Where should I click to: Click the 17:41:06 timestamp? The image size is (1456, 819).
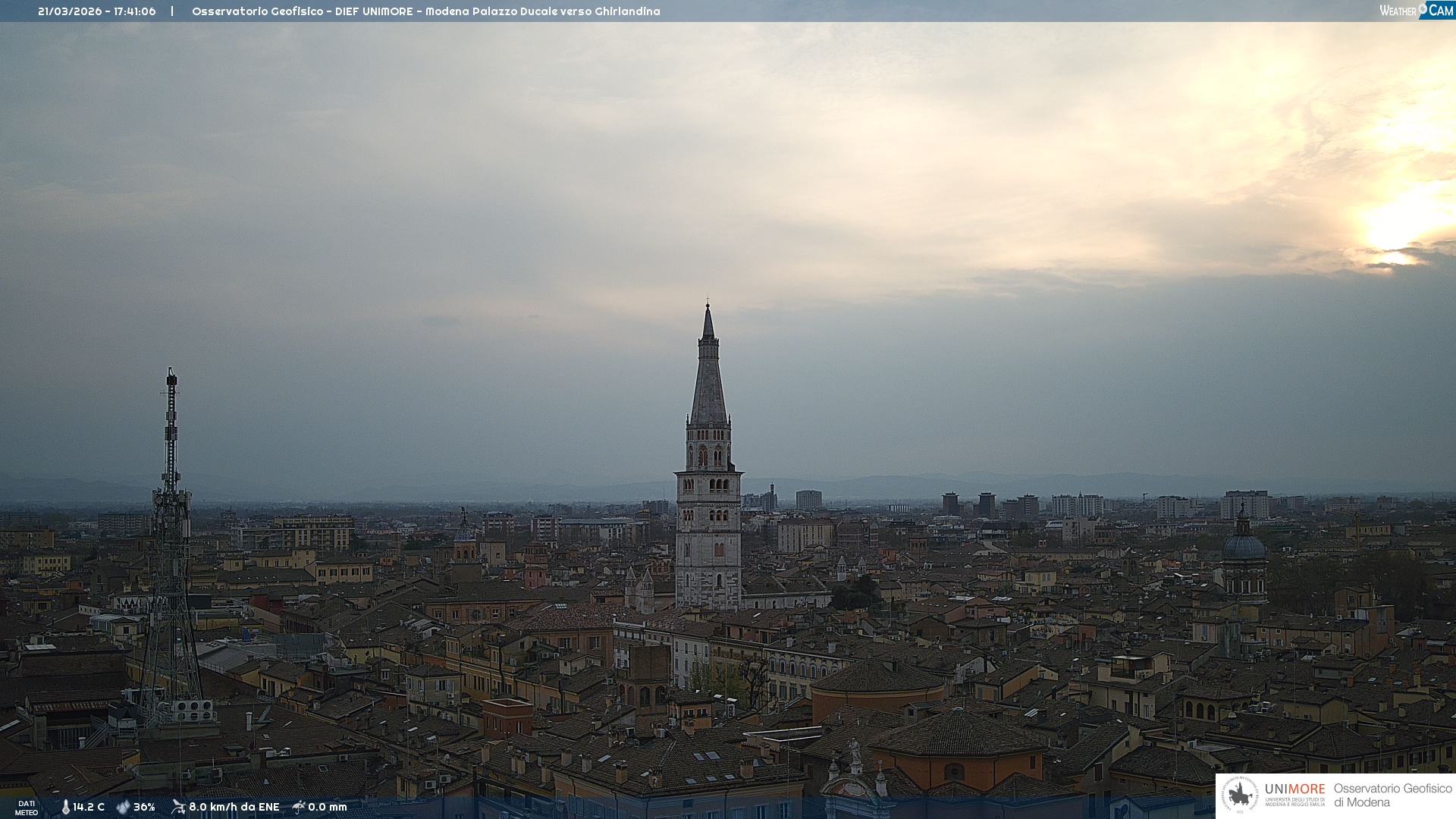point(135,11)
